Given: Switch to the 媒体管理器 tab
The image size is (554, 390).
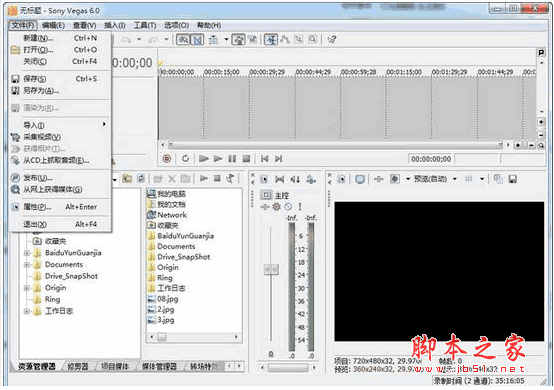Looking at the screenshot, I should click(x=159, y=367).
